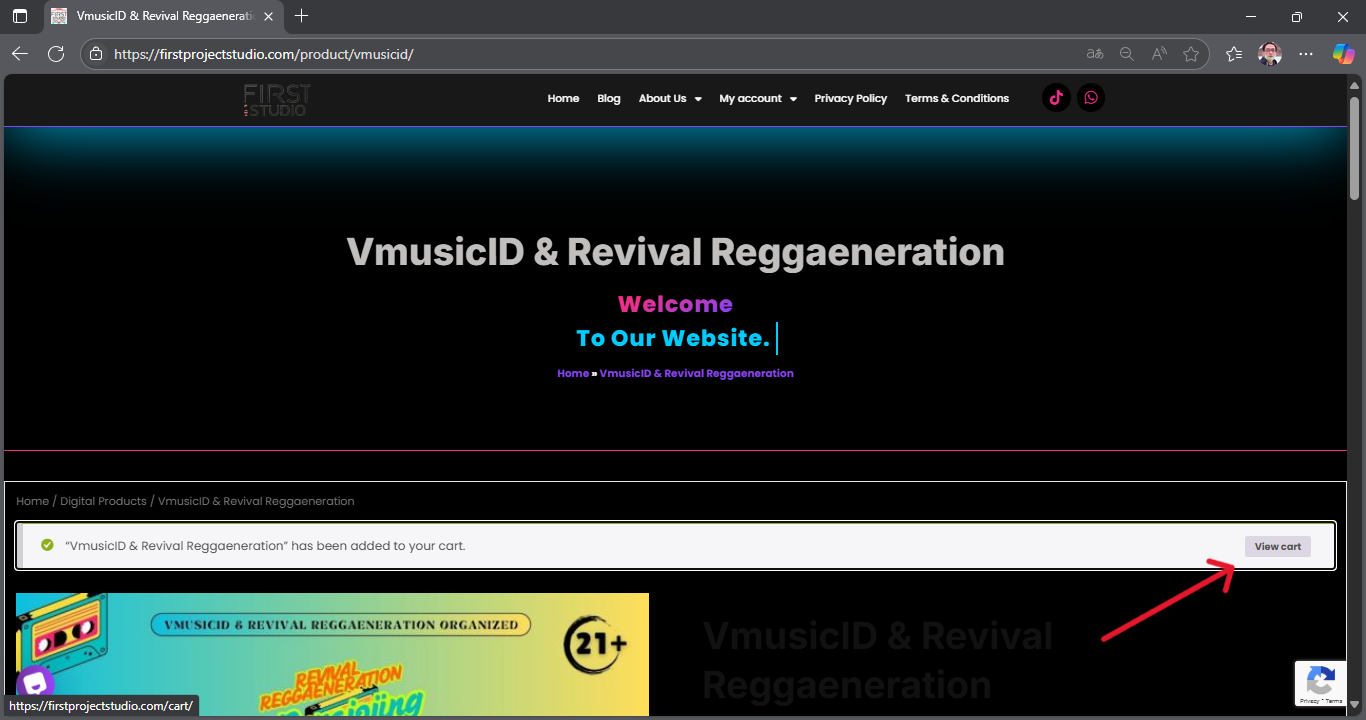
Task: Reload the page with refresh icon
Action: click(x=56, y=54)
